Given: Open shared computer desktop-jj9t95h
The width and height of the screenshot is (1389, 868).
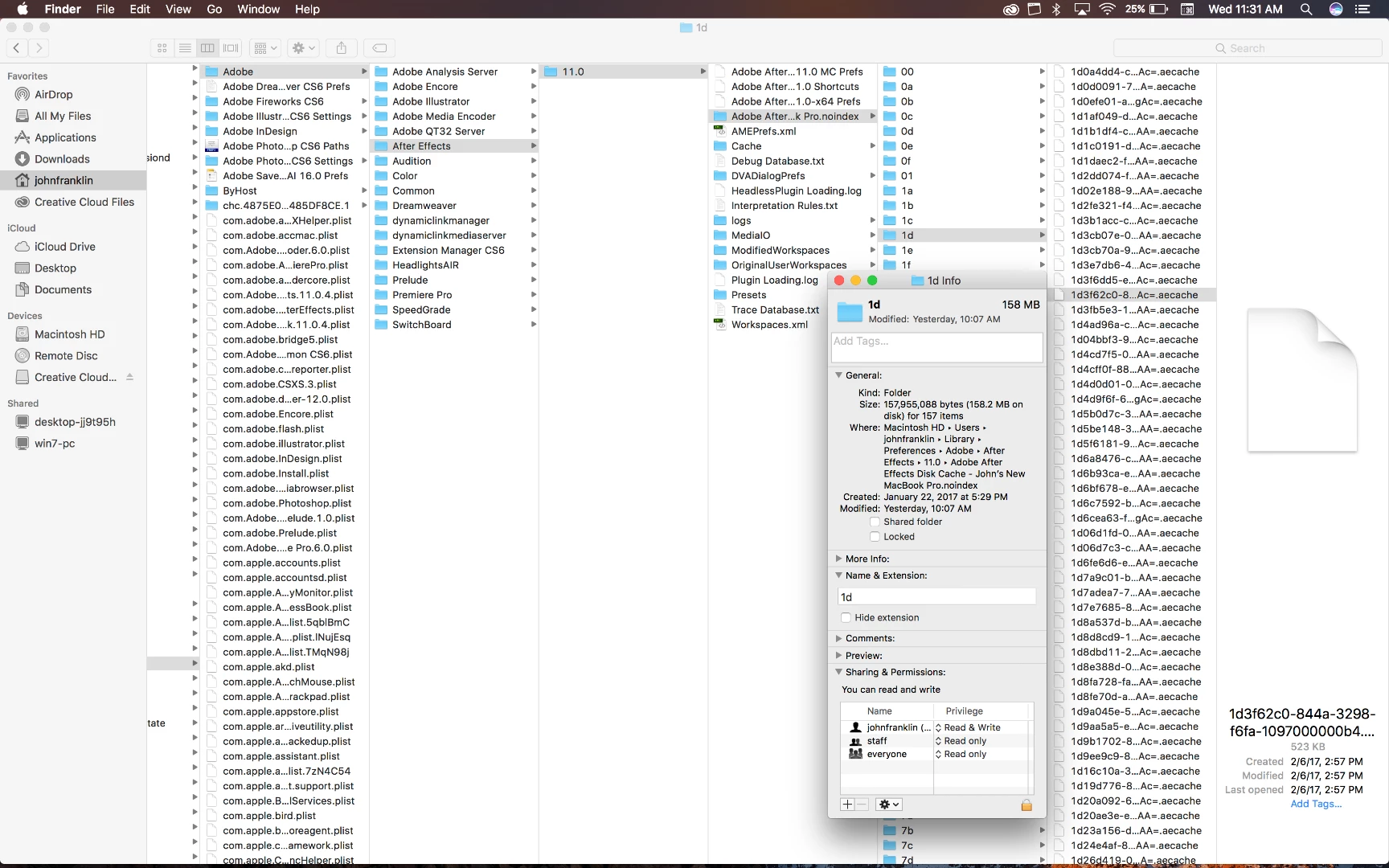Looking at the screenshot, I should (75, 422).
